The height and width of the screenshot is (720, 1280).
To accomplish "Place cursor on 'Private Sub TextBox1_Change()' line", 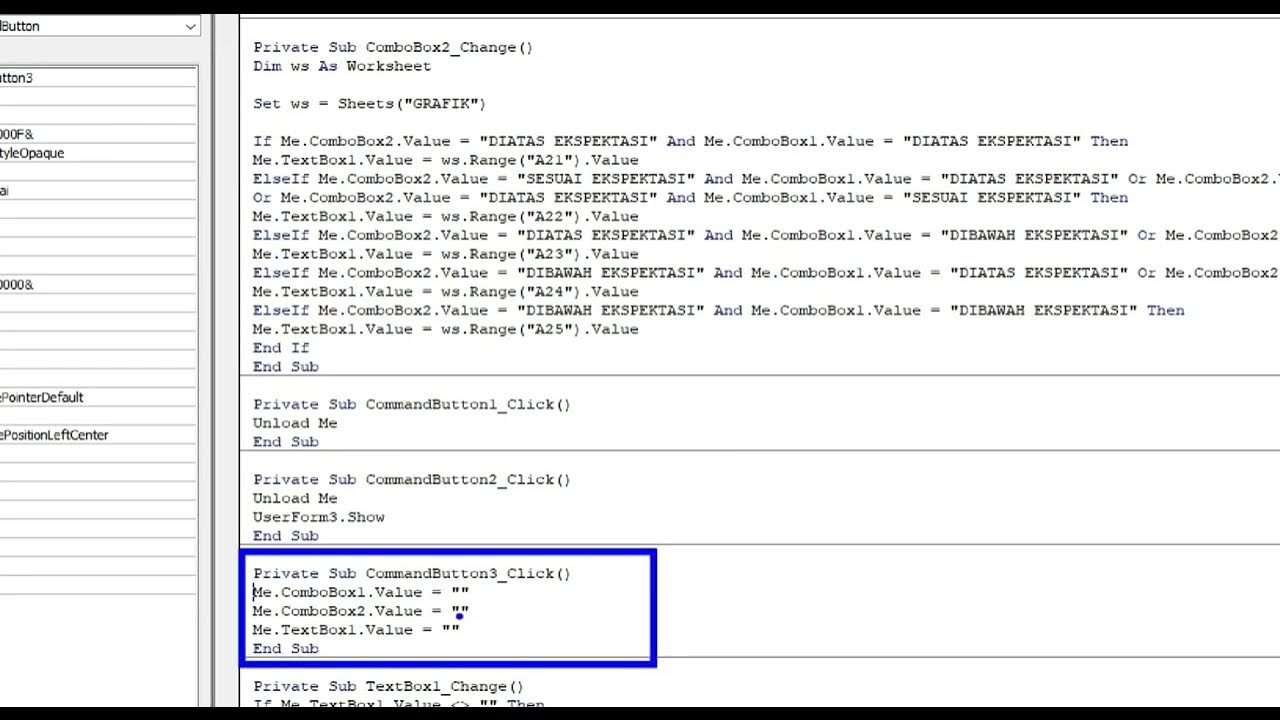I will point(388,687).
